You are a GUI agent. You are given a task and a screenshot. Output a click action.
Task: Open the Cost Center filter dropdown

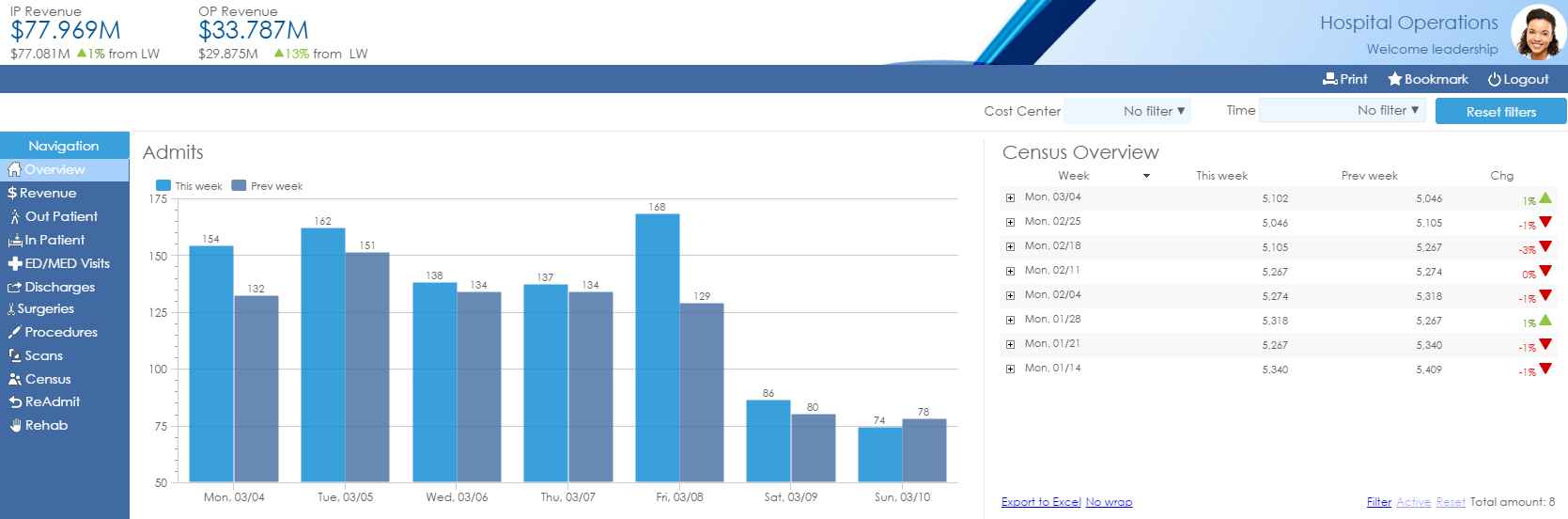tap(1127, 111)
